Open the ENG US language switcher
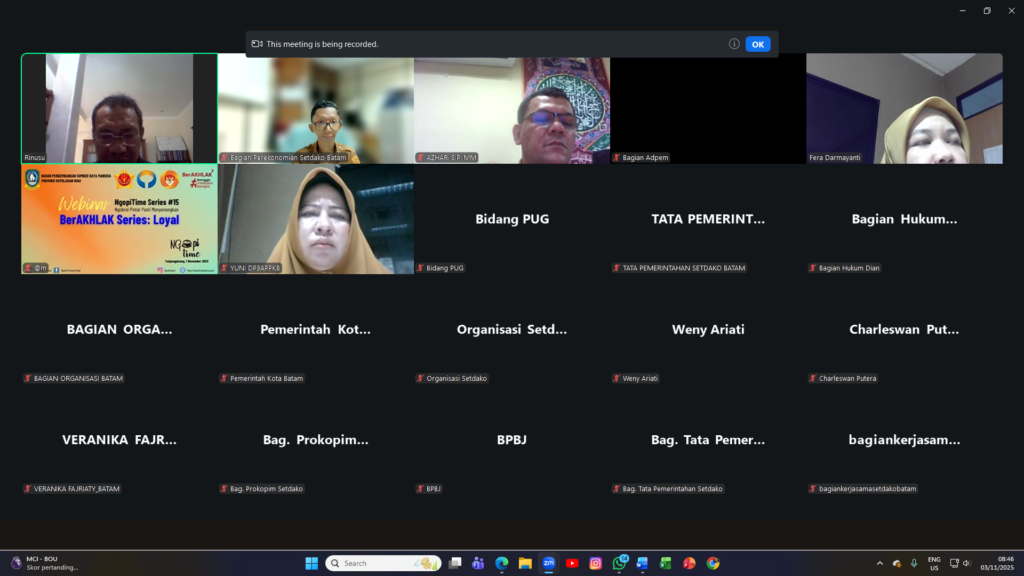 tap(934, 563)
